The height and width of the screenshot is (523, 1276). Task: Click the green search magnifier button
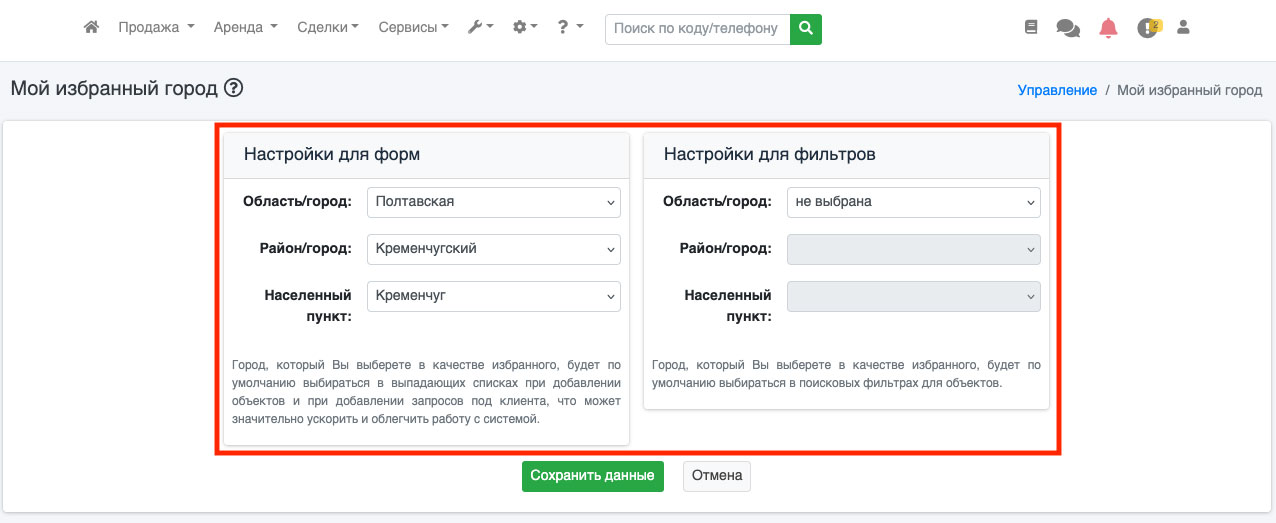805,29
